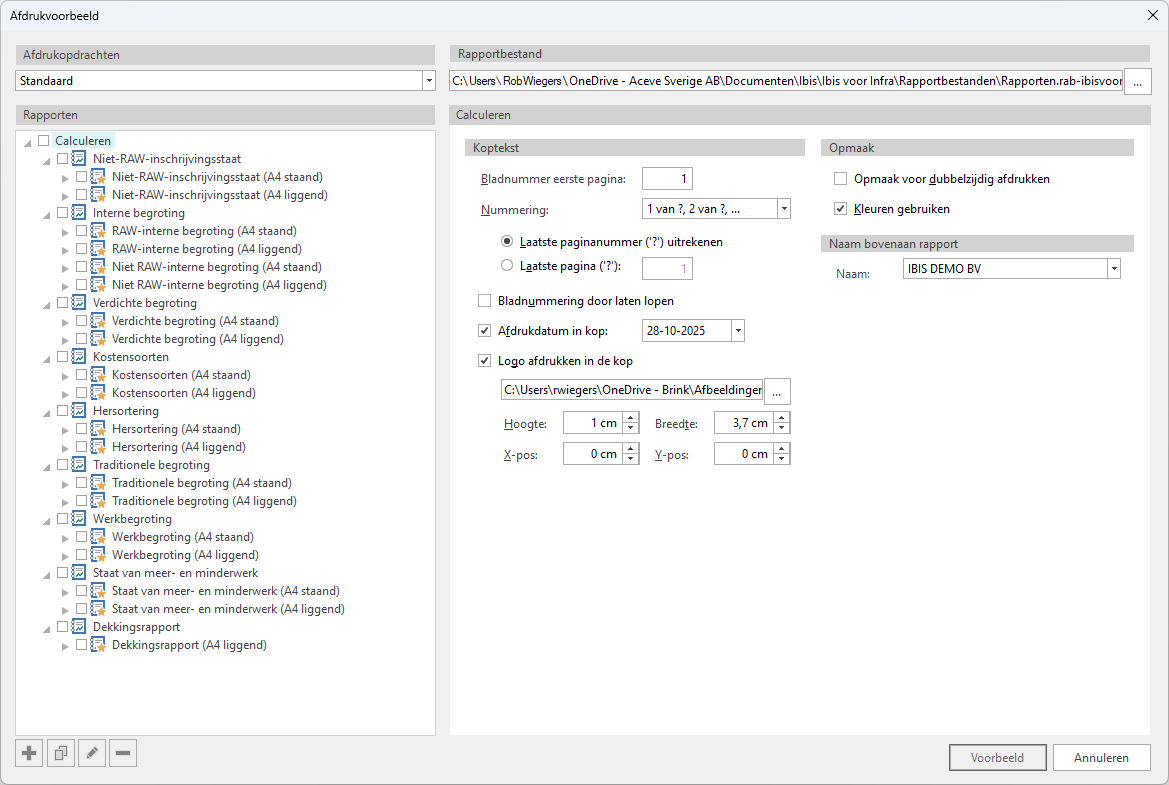
Task: Select Hersortering (A4 liggend) tree item
Action: [178, 447]
